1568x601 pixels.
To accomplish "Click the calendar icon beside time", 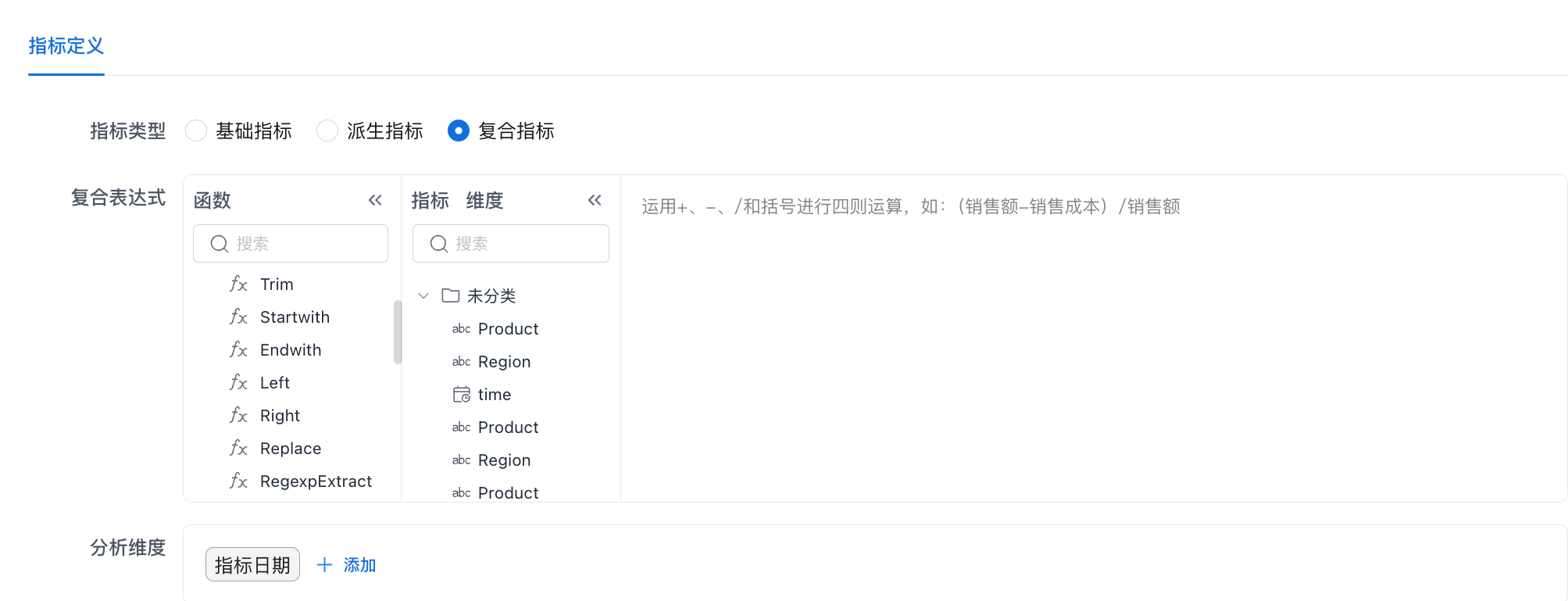I will (462, 395).
